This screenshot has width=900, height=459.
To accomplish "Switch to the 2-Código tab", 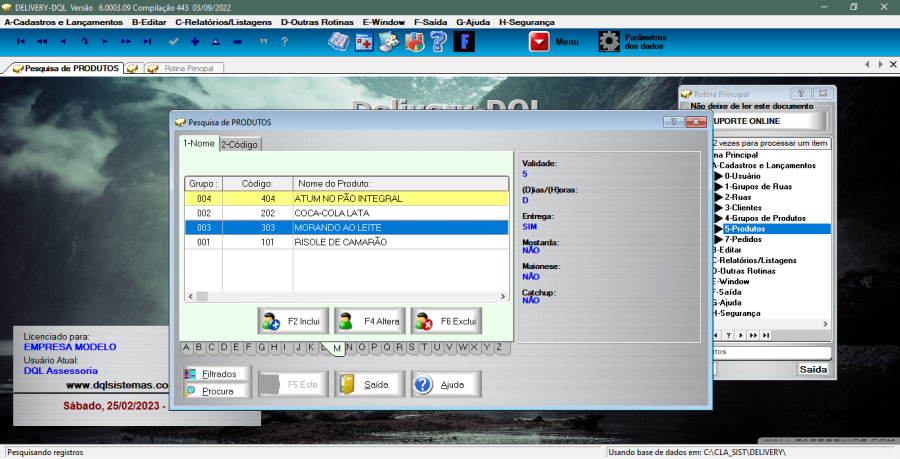I will (239, 145).
